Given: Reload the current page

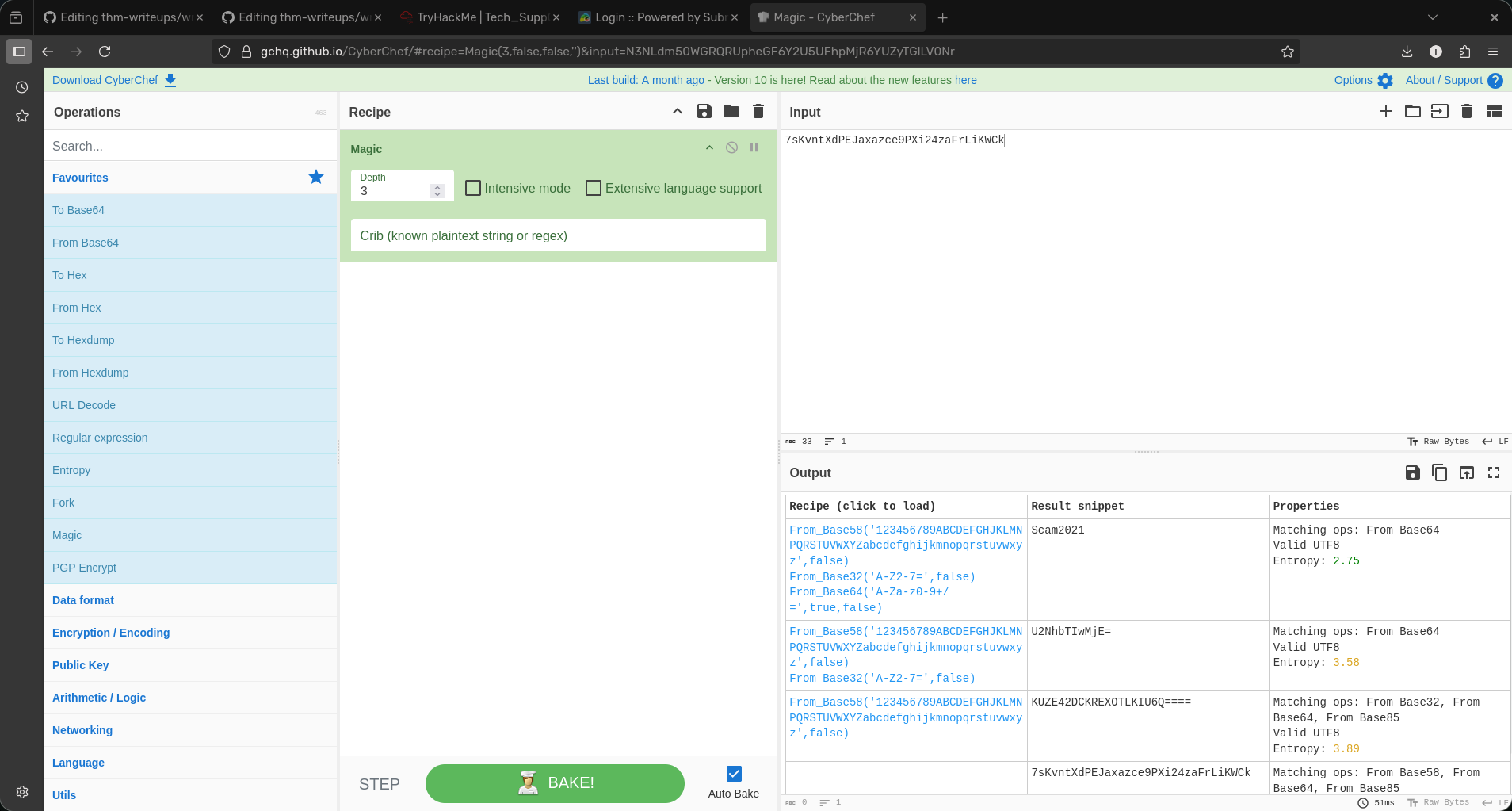Looking at the screenshot, I should pos(105,52).
